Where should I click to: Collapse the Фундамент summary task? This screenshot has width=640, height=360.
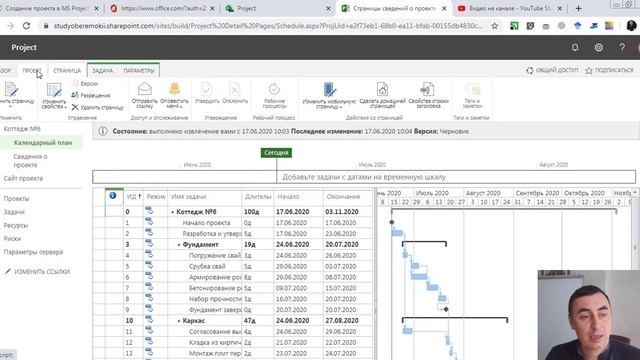(179, 245)
